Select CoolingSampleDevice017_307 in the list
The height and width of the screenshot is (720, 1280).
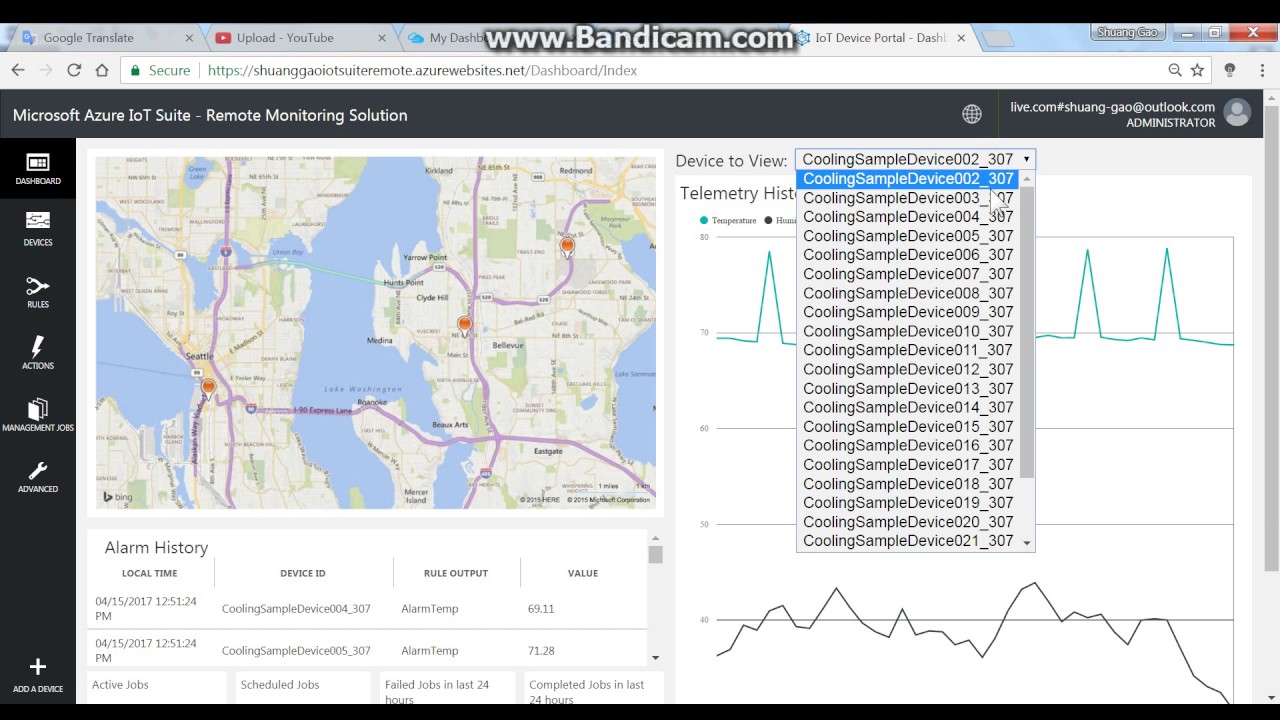[x=908, y=464]
